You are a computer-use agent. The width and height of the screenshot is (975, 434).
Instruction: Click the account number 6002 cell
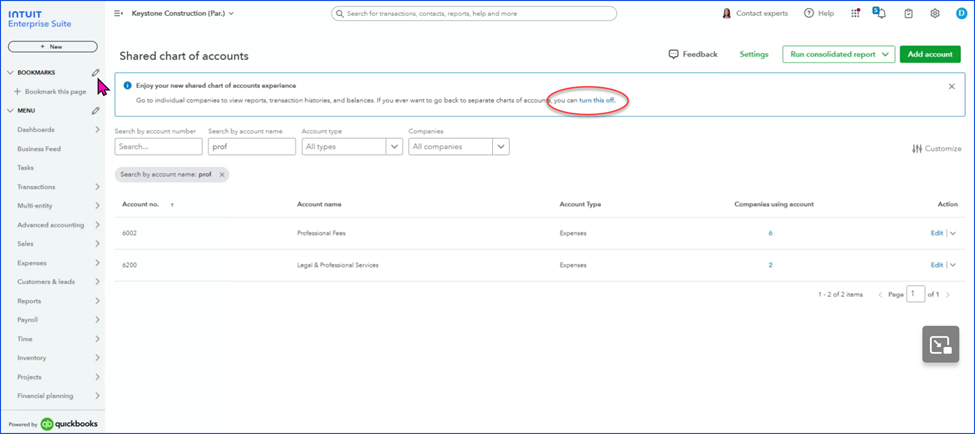pyautogui.click(x=129, y=233)
